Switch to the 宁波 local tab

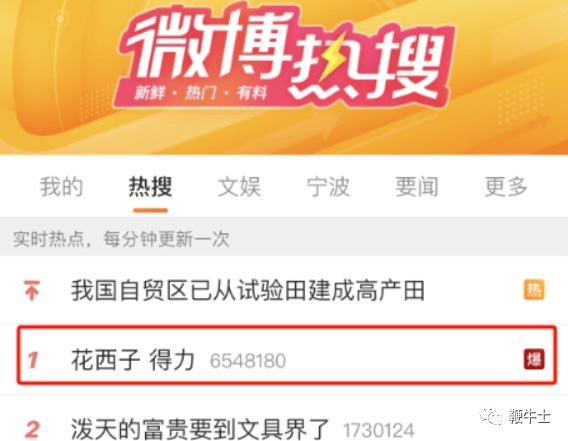pyautogui.click(x=328, y=187)
